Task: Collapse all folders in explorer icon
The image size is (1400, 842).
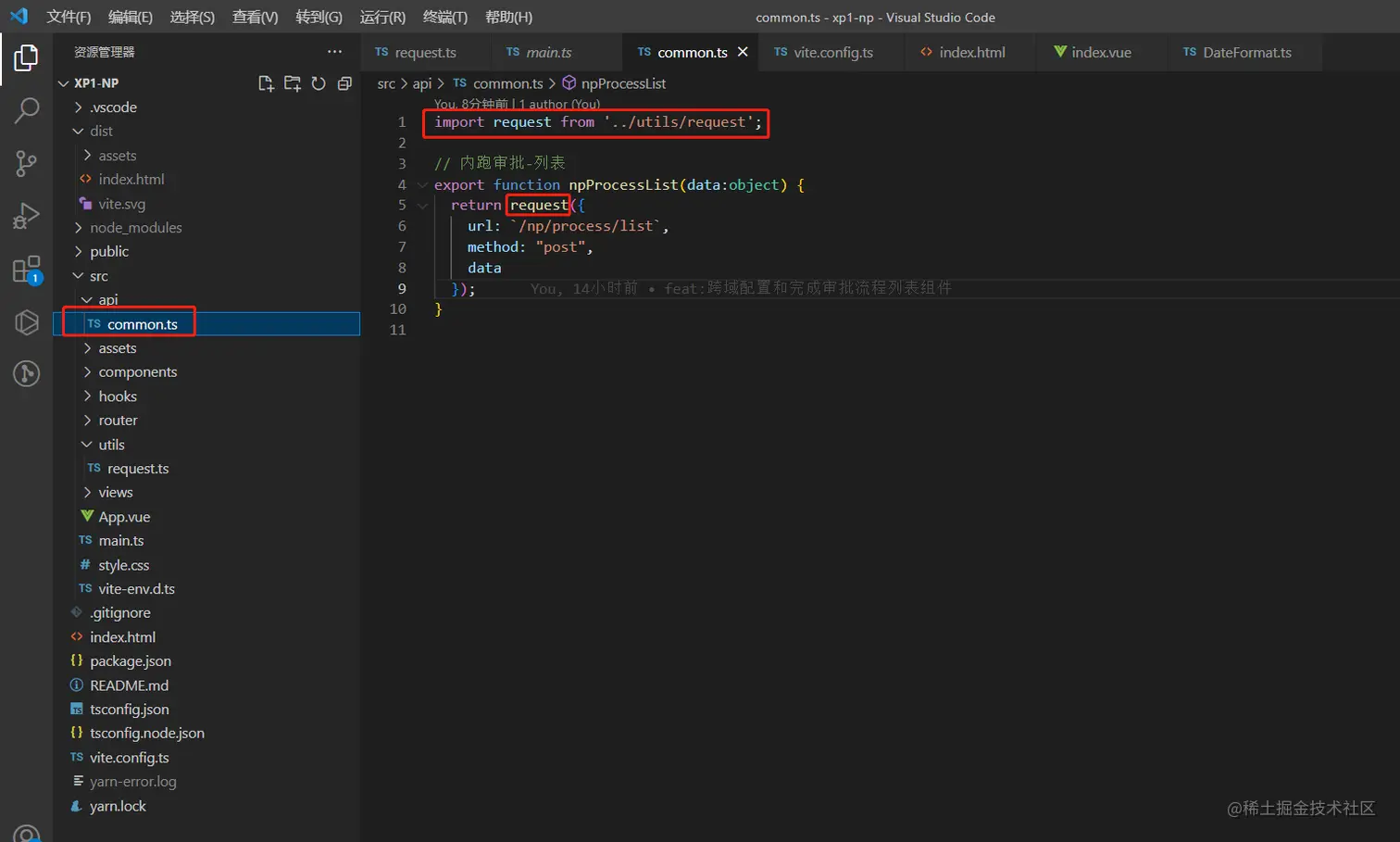Action: click(344, 83)
